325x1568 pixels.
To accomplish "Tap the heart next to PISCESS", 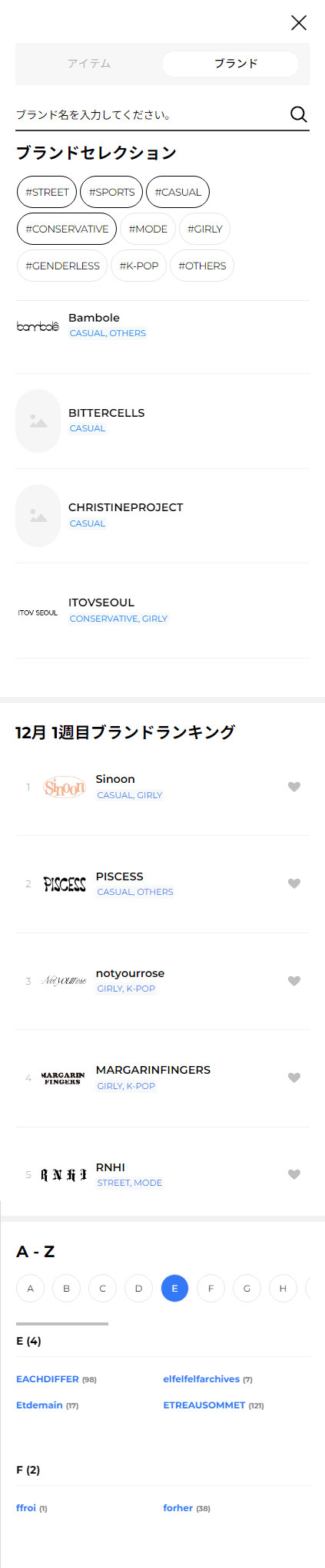I will click(293, 883).
